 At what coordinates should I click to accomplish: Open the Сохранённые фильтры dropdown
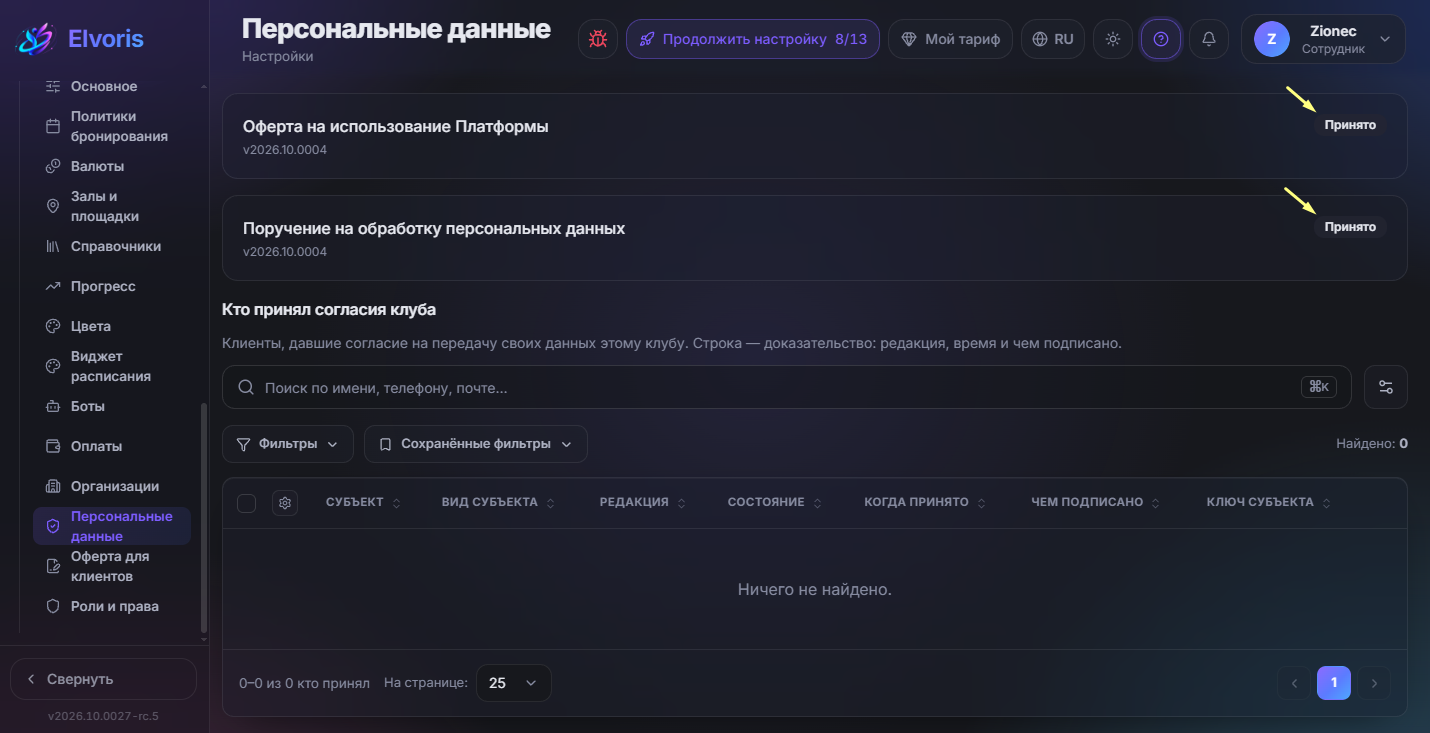[476, 444]
